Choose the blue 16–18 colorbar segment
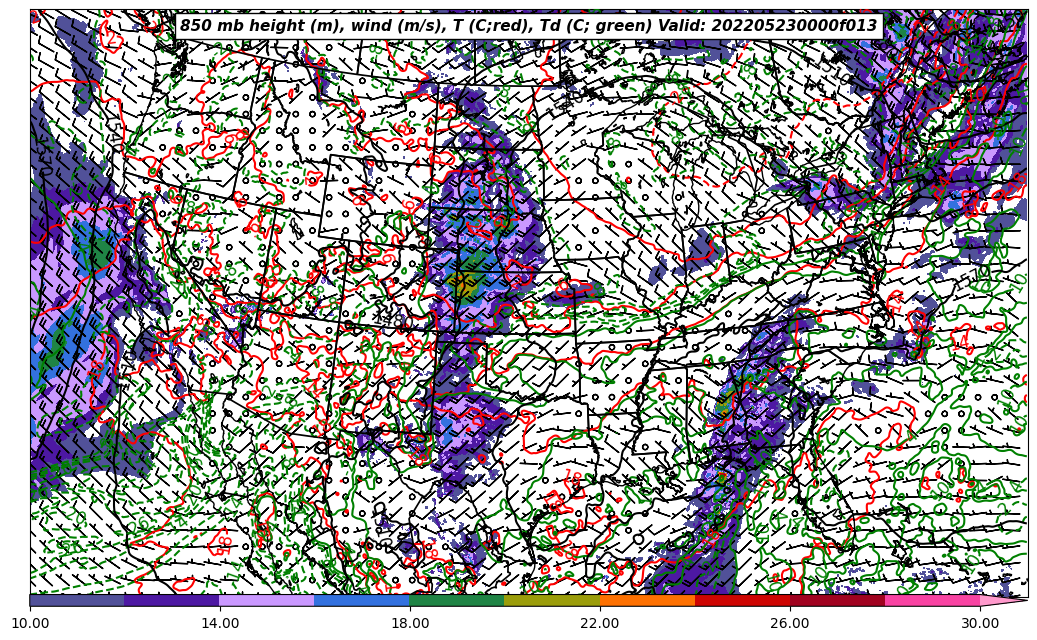1037x640 pixels. [x=362, y=601]
